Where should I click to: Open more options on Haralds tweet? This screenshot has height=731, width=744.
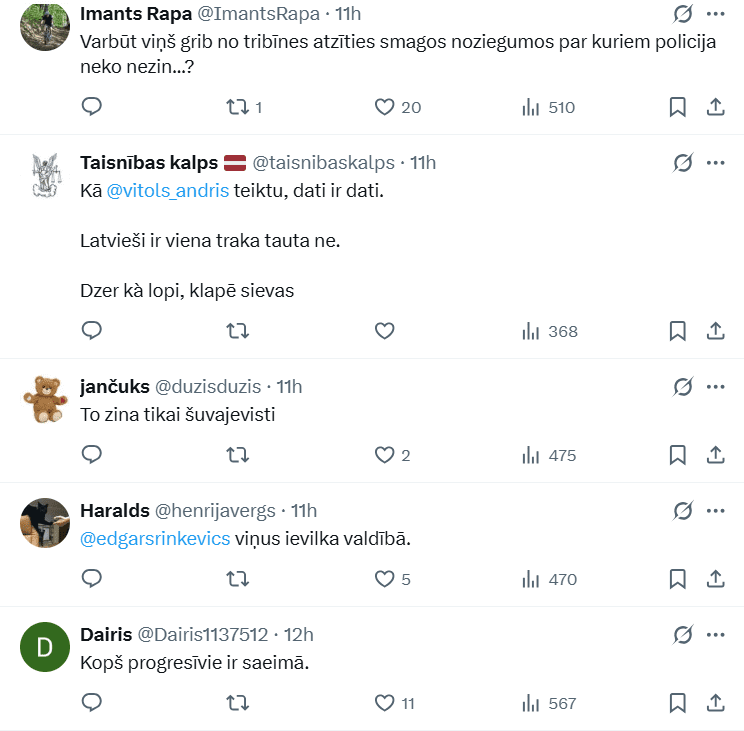[x=716, y=511]
